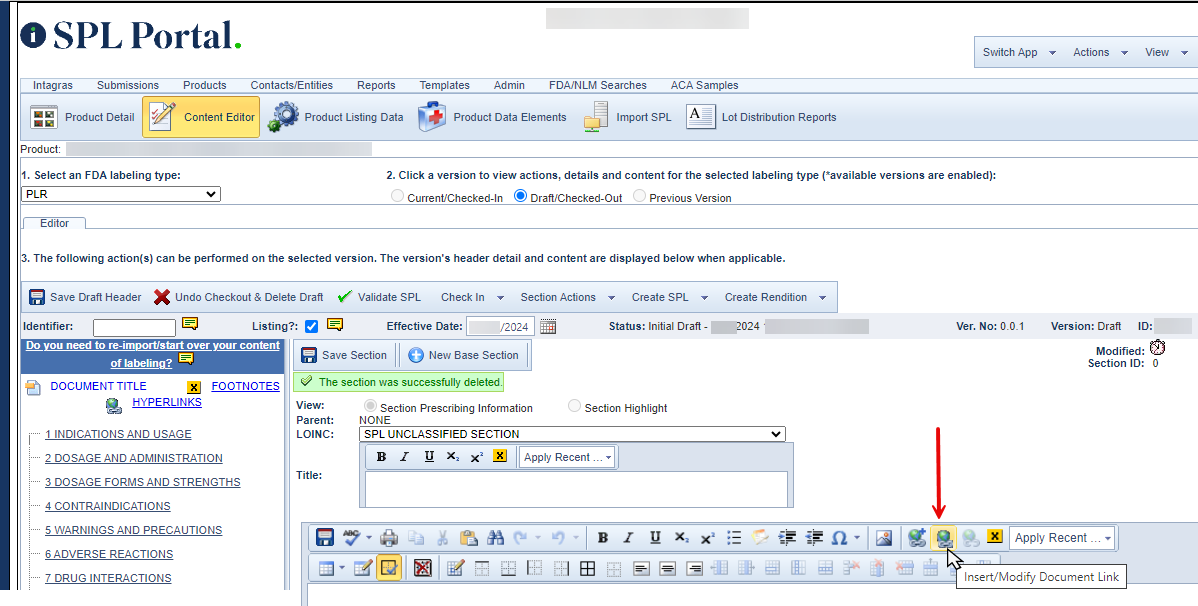The image size is (1198, 606).
Task: Run spell check with the ABC icon
Action: point(351,538)
